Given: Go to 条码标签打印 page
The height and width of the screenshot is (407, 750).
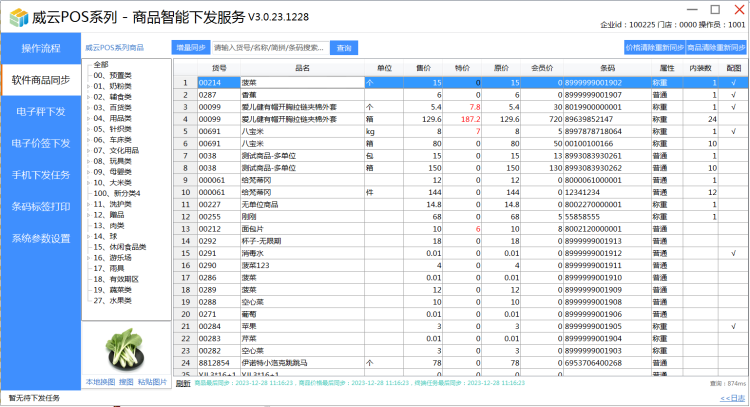Looking at the screenshot, I should pyautogui.click(x=40, y=207).
